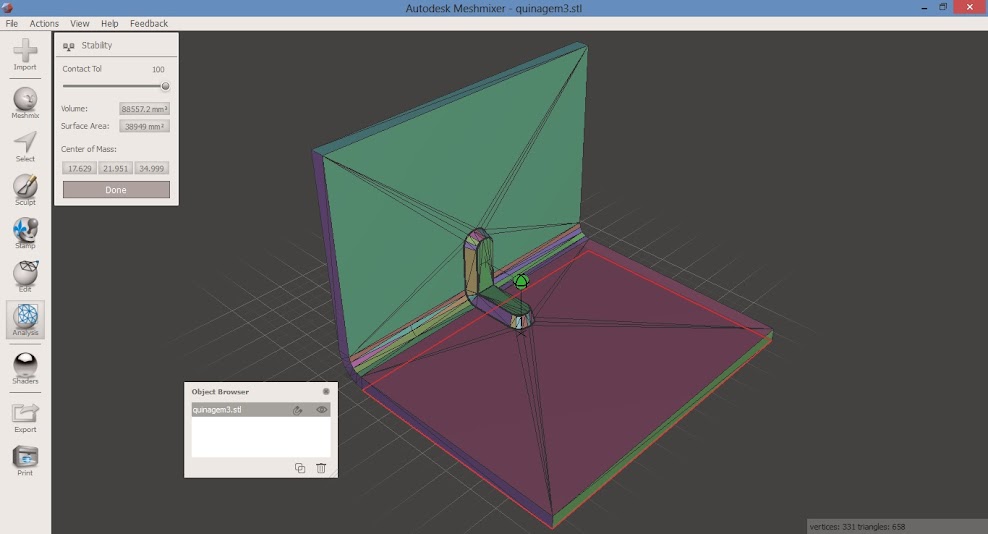This screenshot has height=534, width=988.
Task: Click the green center of mass sphere
Action: [520, 281]
